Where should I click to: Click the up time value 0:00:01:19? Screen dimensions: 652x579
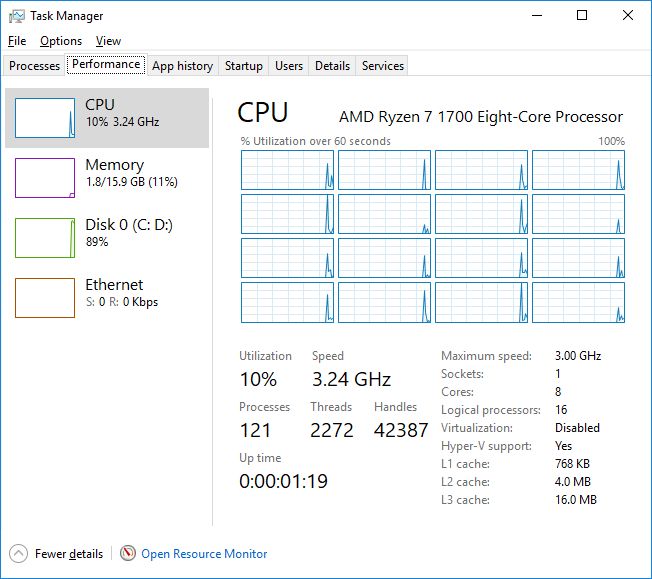point(284,481)
